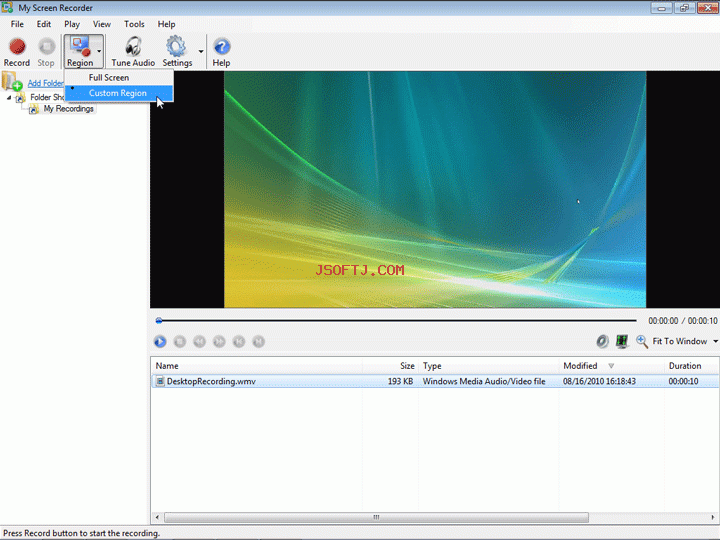The width and height of the screenshot is (720, 540).
Task: Choose Custom Region in the Region menu
Action: (119, 93)
